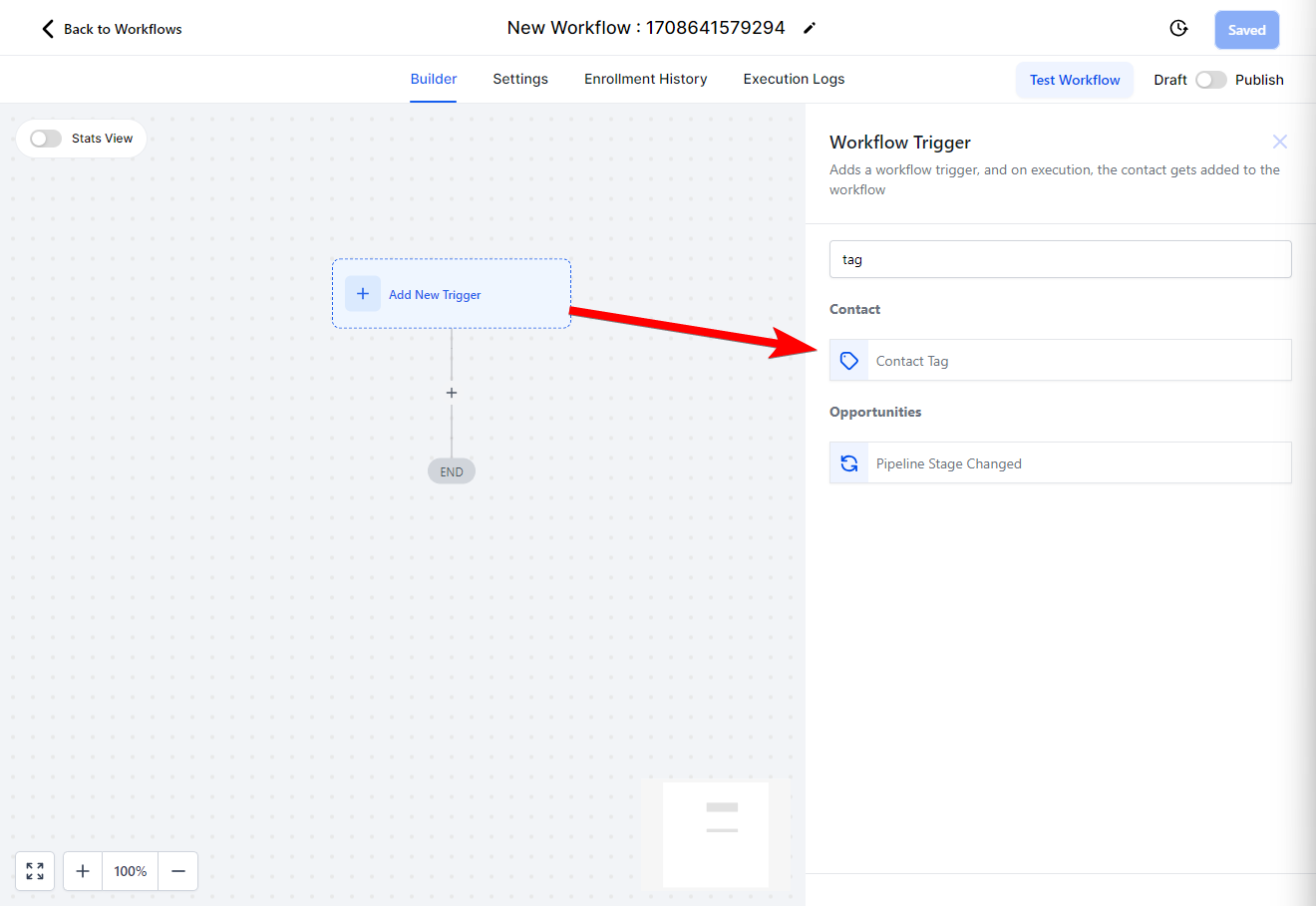This screenshot has width=1316, height=906.
Task: Zoom out the canvas with minus button
Action: click(178, 871)
